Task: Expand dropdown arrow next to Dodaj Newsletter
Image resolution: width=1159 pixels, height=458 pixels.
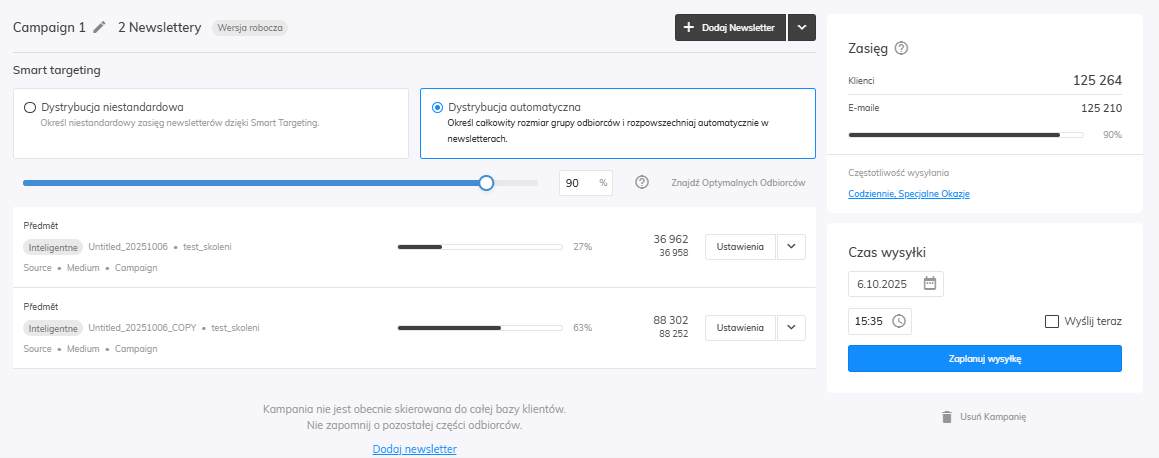Action: coord(802,28)
